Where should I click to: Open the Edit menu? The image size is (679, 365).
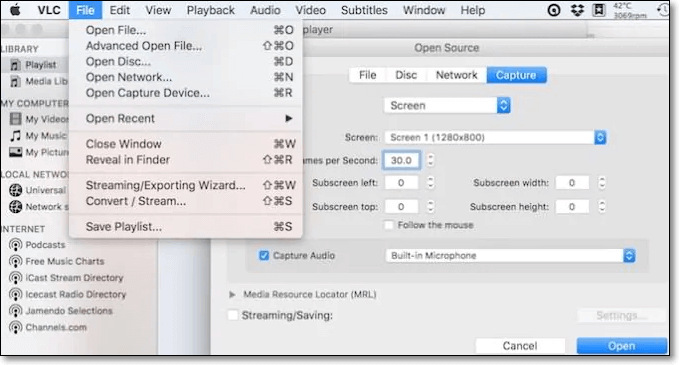[120, 10]
